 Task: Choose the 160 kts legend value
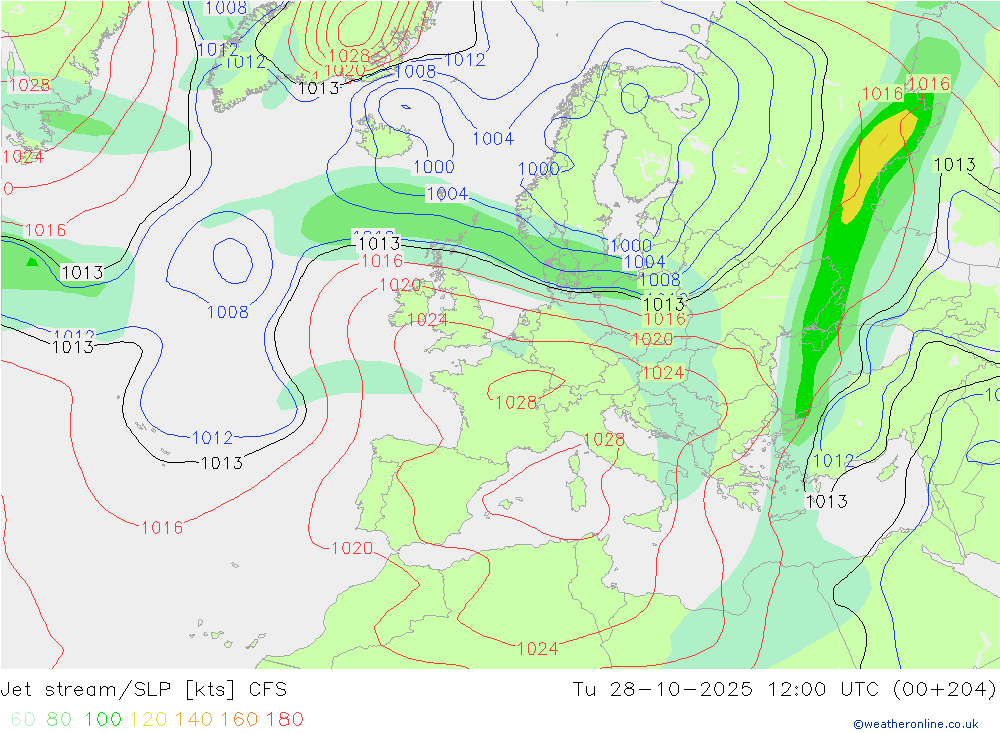[x=239, y=719]
